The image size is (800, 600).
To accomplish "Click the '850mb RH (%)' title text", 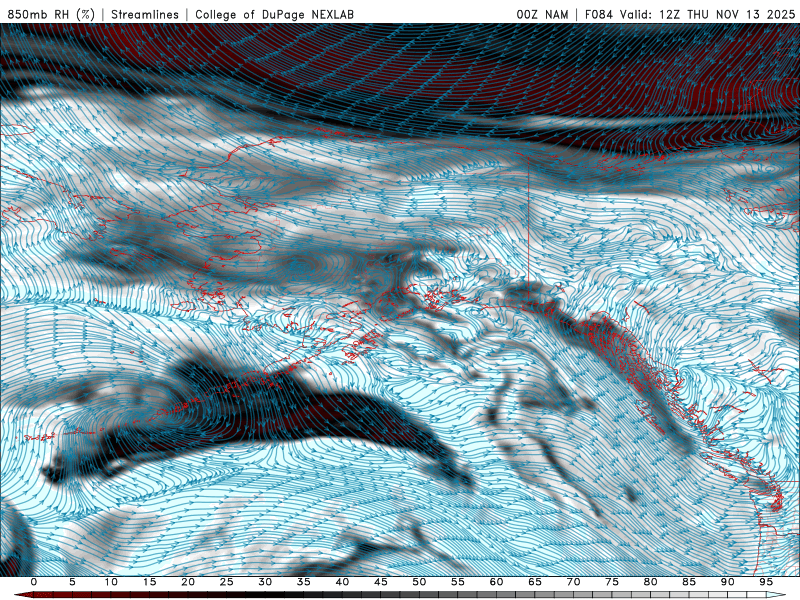I will point(51,14).
